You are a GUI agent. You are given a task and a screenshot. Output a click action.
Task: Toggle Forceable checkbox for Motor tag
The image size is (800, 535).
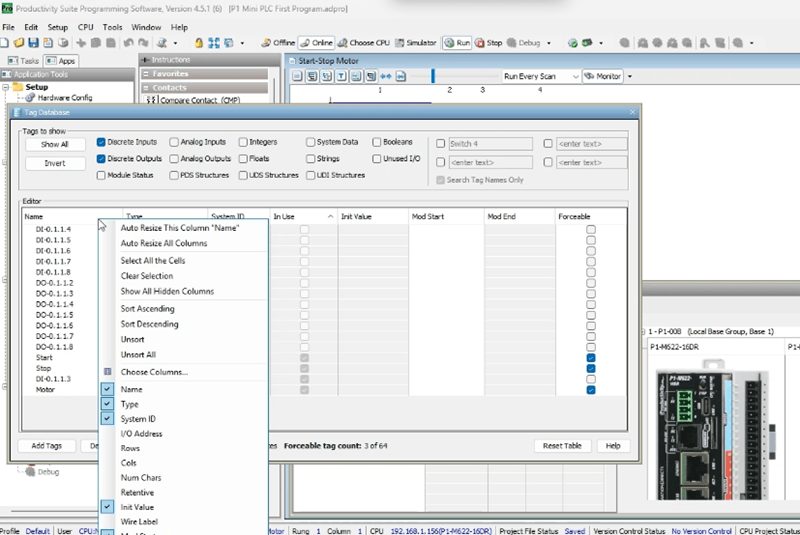[x=591, y=390]
